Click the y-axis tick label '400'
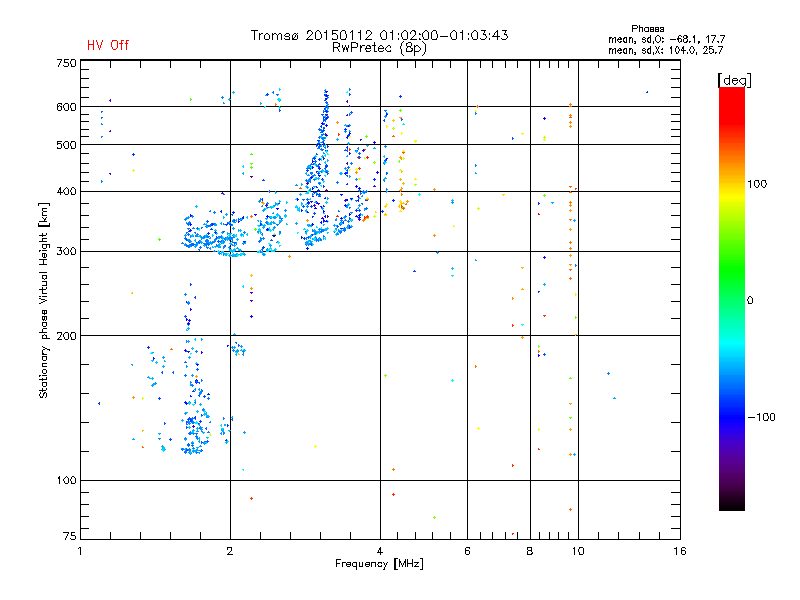Screen dimensions: 800x600 pyautogui.click(x=66, y=191)
